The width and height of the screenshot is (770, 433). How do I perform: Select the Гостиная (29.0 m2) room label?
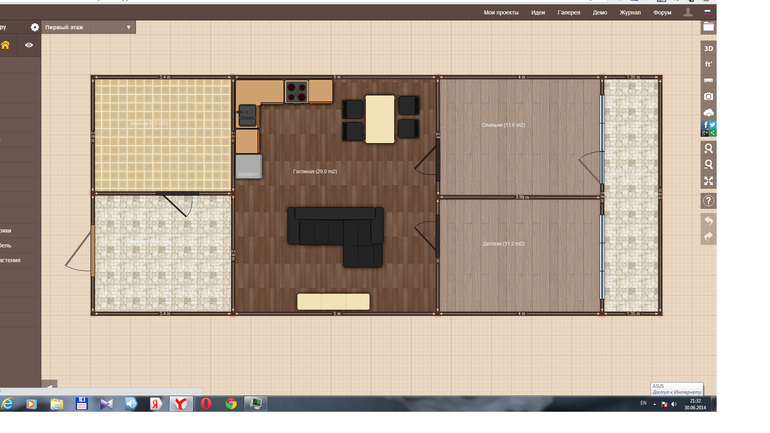[315, 171]
